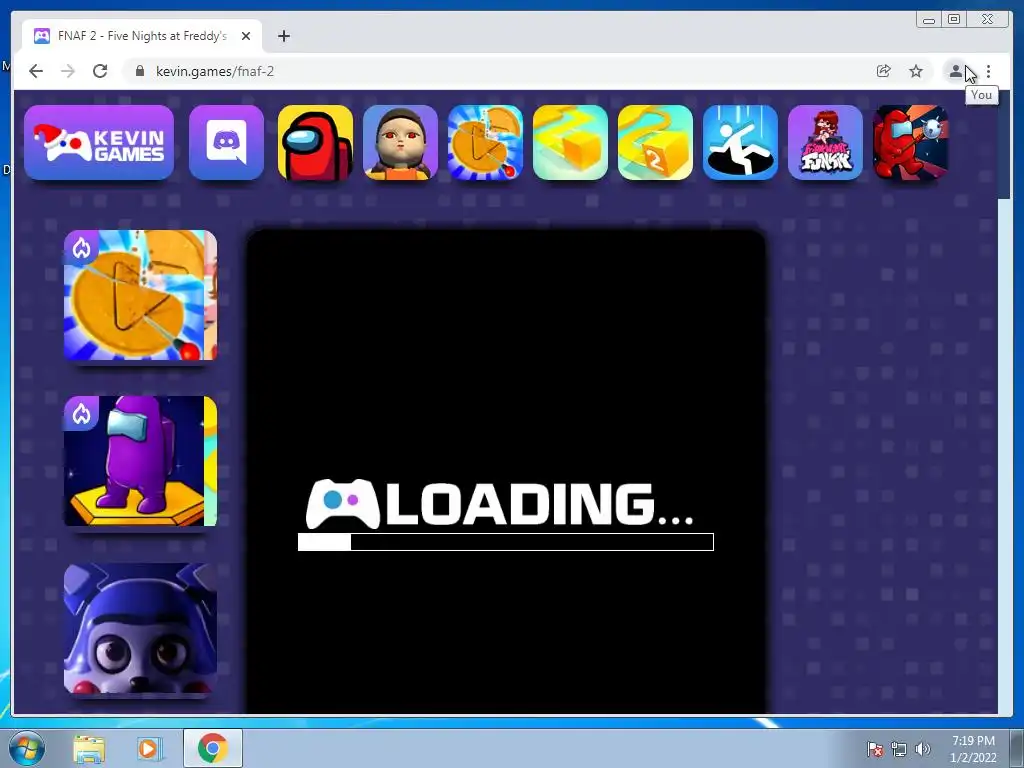Screen dimensions: 1024x768
Task: Reload the current page
Action: [100, 71]
